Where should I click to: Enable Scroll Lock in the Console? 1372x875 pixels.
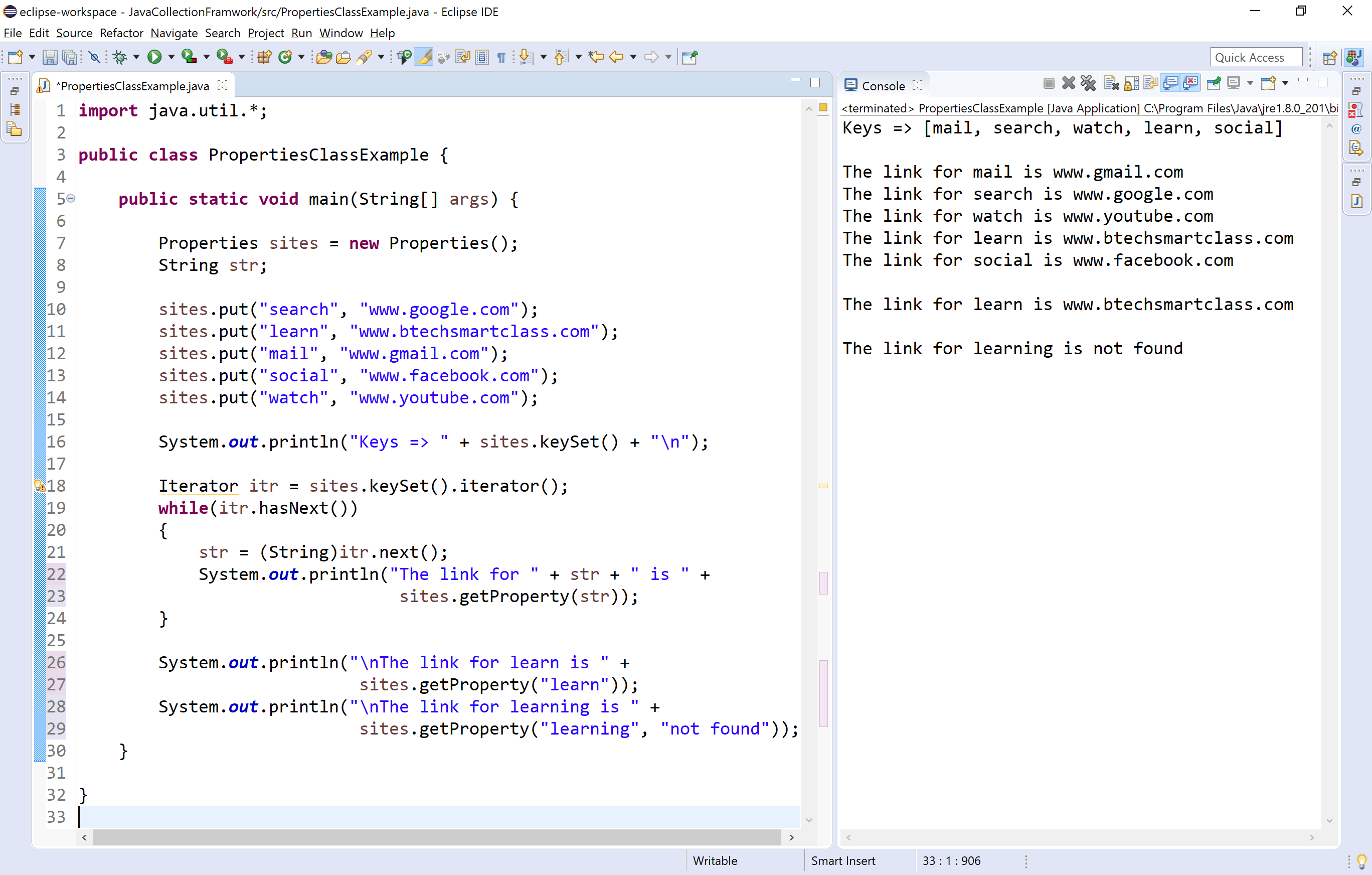(x=1132, y=83)
